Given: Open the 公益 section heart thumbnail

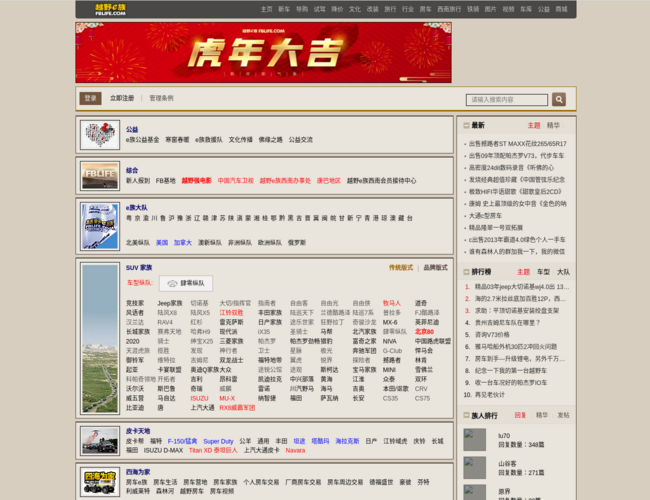Looking at the screenshot, I should pos(100,135).
